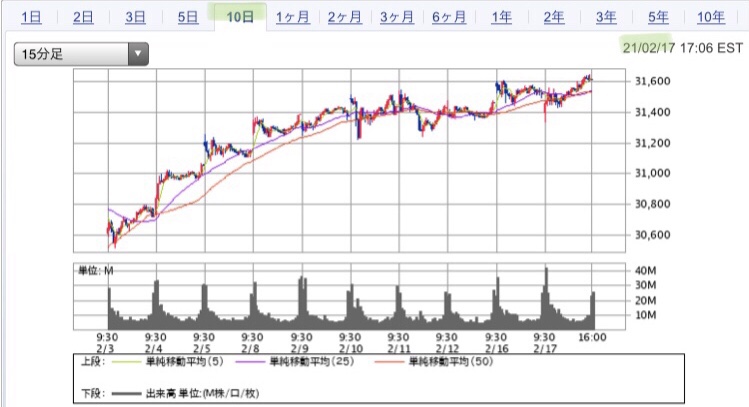Screen dimensions: 749x407
Task: Click the 上段: legend row label
Action: pos(93,362)
